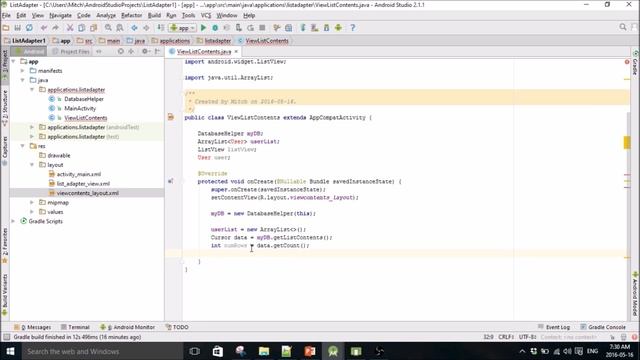Expand the mipmap folder

pyautogui.click(x=32, y=202)
